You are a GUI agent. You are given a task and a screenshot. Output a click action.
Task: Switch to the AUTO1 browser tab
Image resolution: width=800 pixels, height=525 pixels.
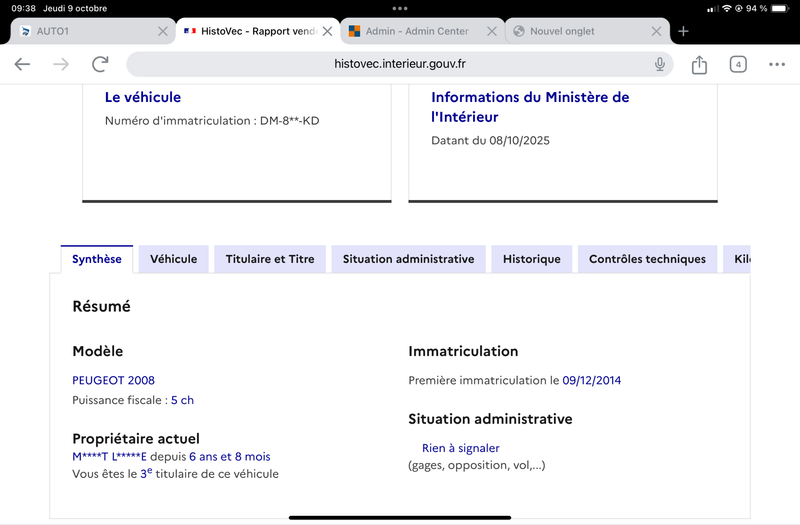point(80,31)
